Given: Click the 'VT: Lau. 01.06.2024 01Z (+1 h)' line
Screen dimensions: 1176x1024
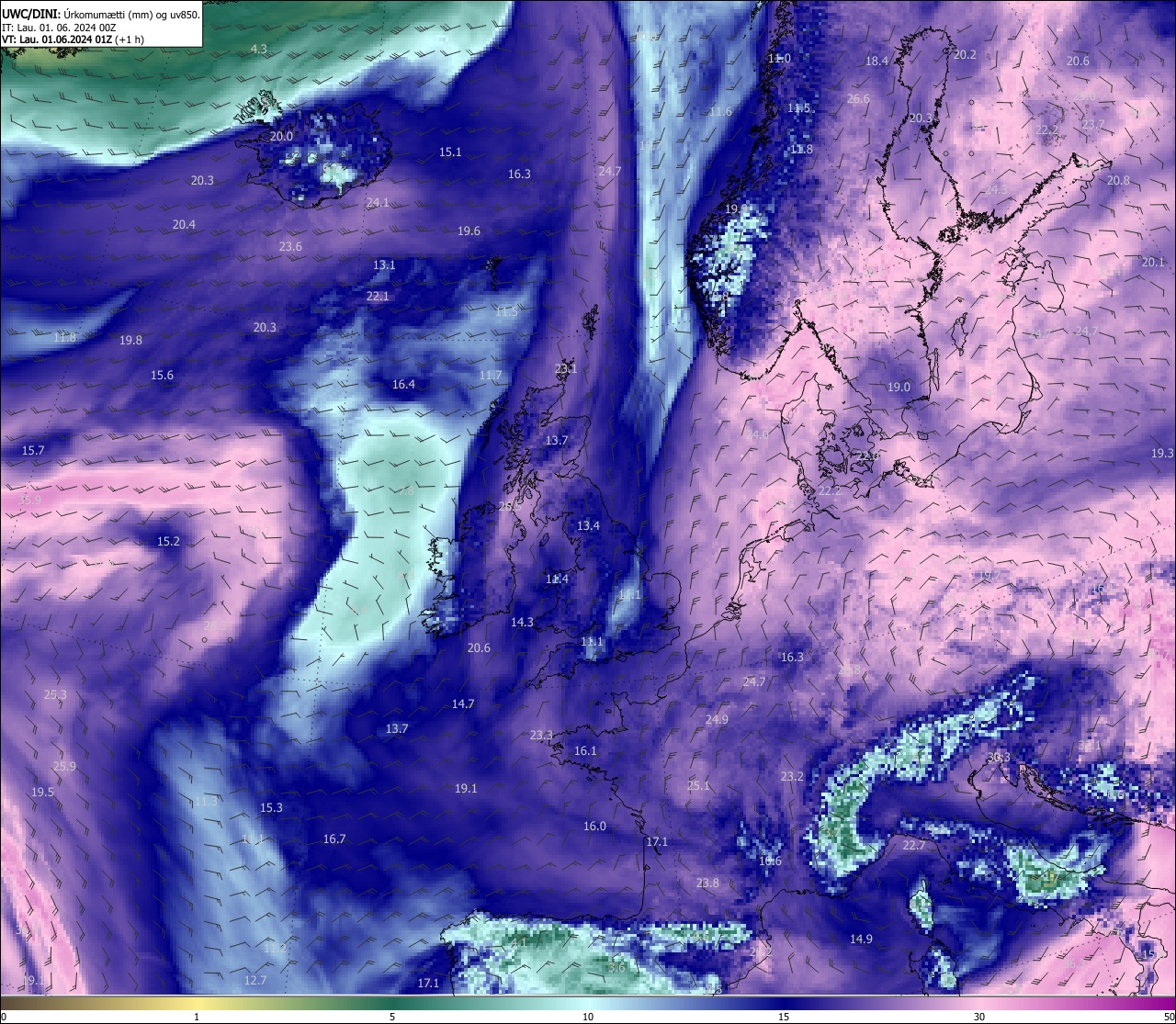Looking at the screenshot, I should click(x=72, y=39).
